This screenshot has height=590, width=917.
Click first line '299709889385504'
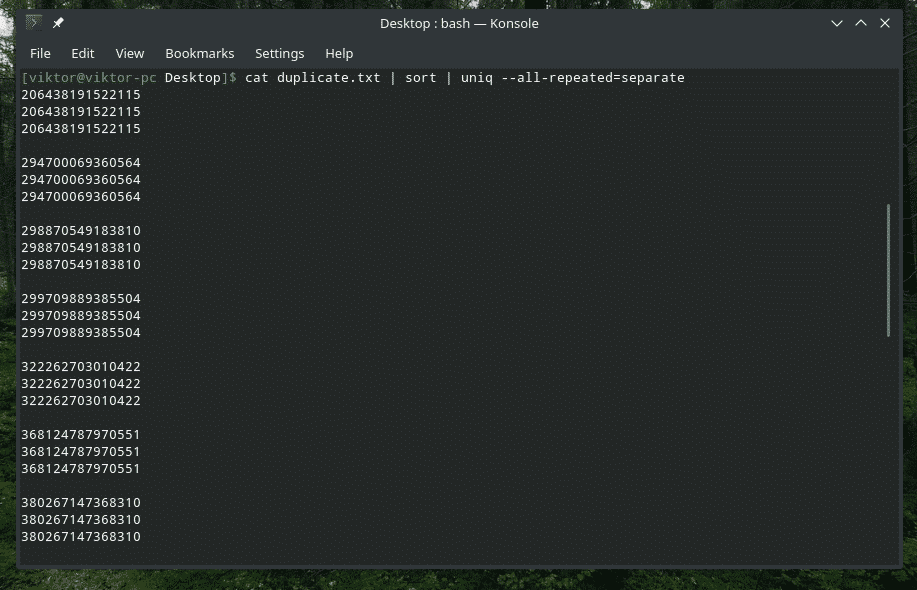(81, 298)
